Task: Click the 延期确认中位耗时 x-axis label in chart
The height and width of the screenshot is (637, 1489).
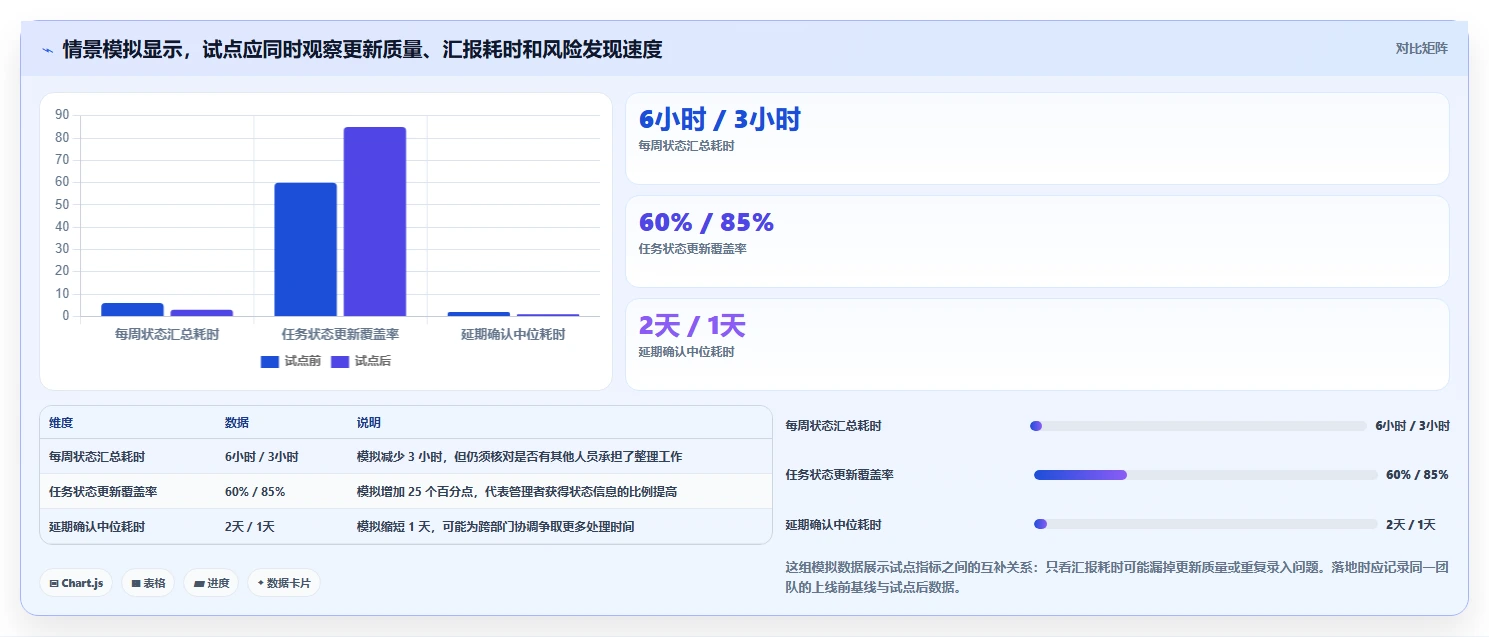Action: 513,334
